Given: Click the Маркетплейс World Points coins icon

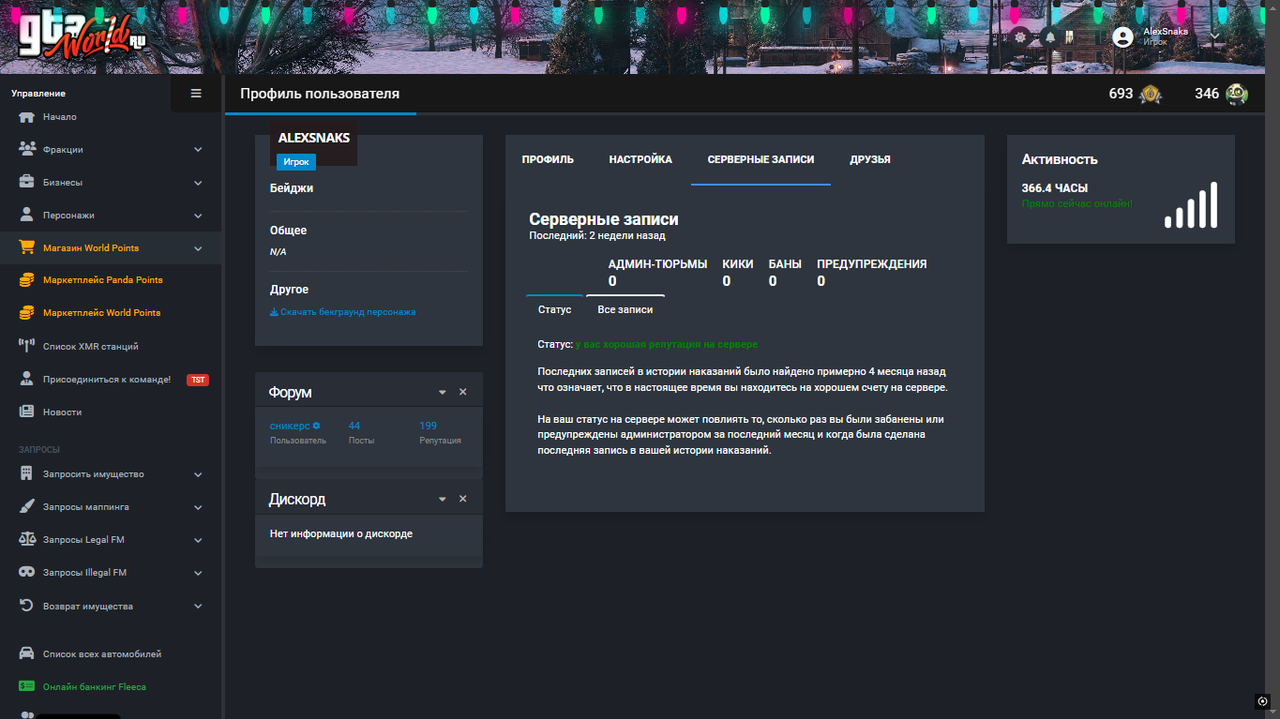Looking at the screenshot, I should [x=27, y=313].
